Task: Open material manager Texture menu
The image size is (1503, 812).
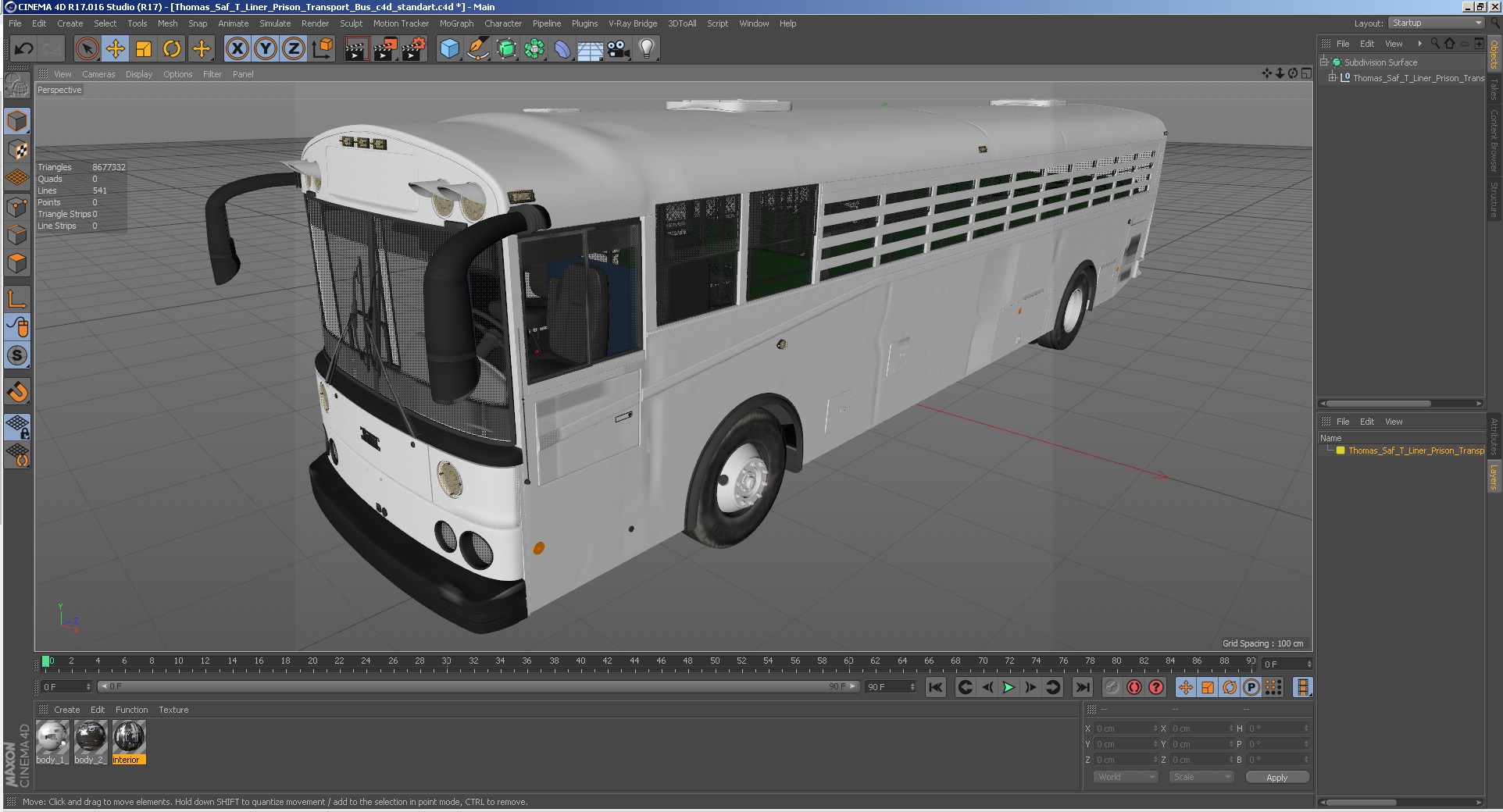Action: [173, 710]
